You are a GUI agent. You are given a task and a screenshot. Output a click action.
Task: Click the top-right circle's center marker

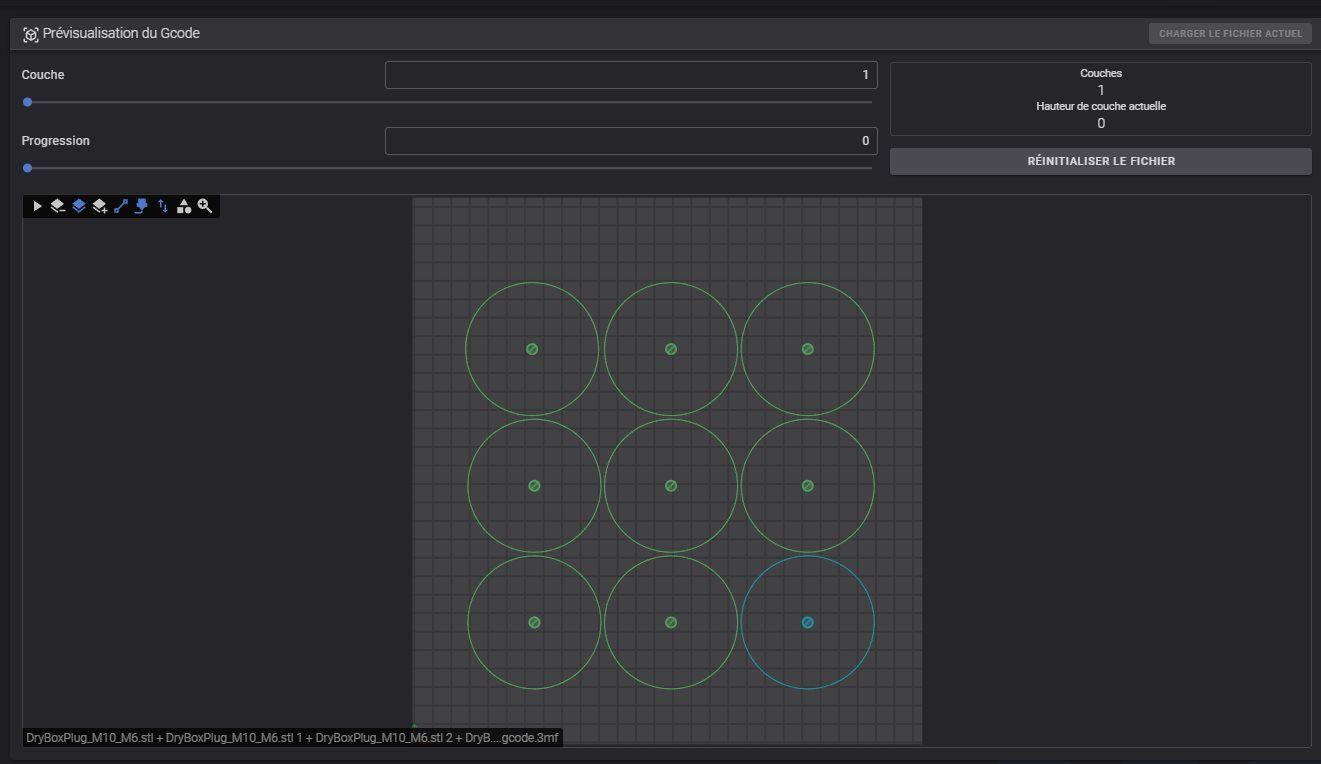click(x=808, y=349)
